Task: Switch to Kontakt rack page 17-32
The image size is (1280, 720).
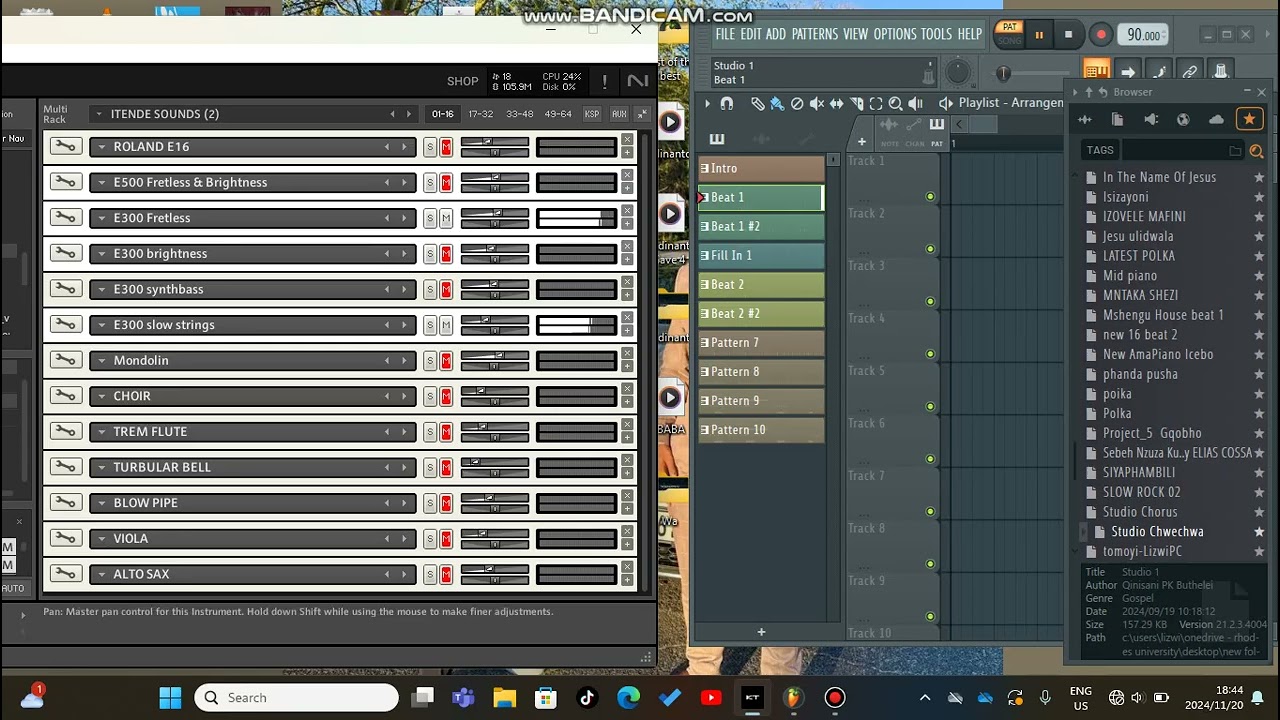Action: 481,114
